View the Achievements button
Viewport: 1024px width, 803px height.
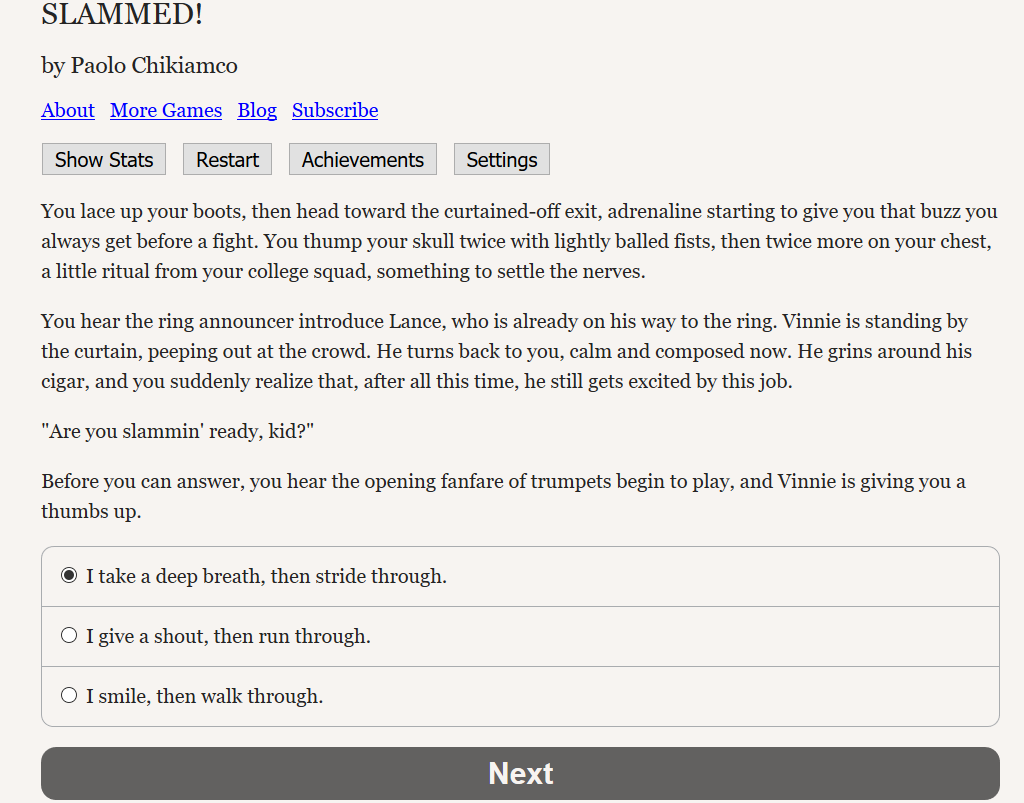coord(362,159)
